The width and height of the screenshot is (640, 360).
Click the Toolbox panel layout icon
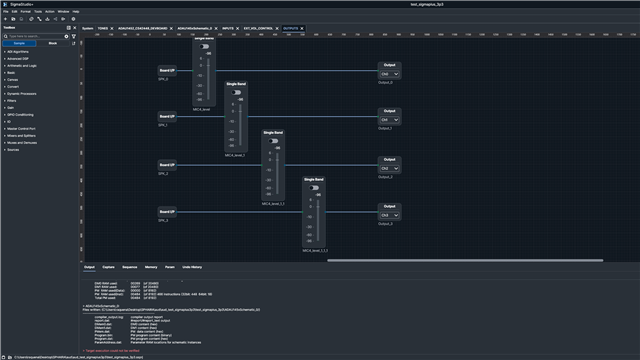(x=69, y=28)
